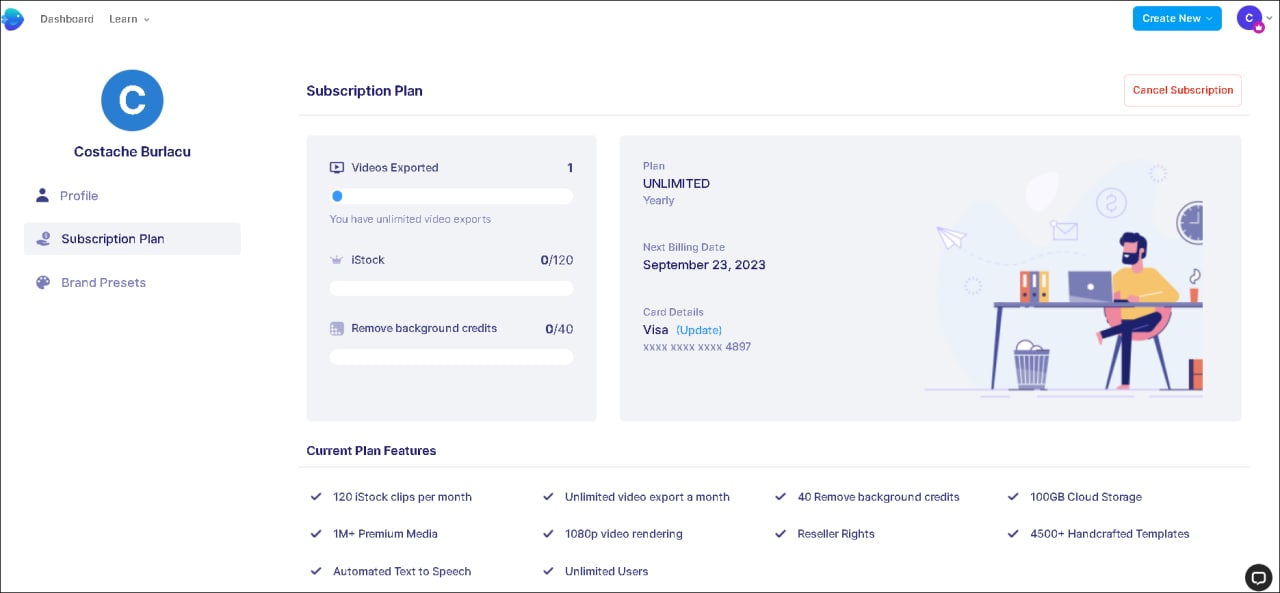This screenshot has height=593, width=1280.
Task: Open the Profile section
Action: click(x=79, y=196)
